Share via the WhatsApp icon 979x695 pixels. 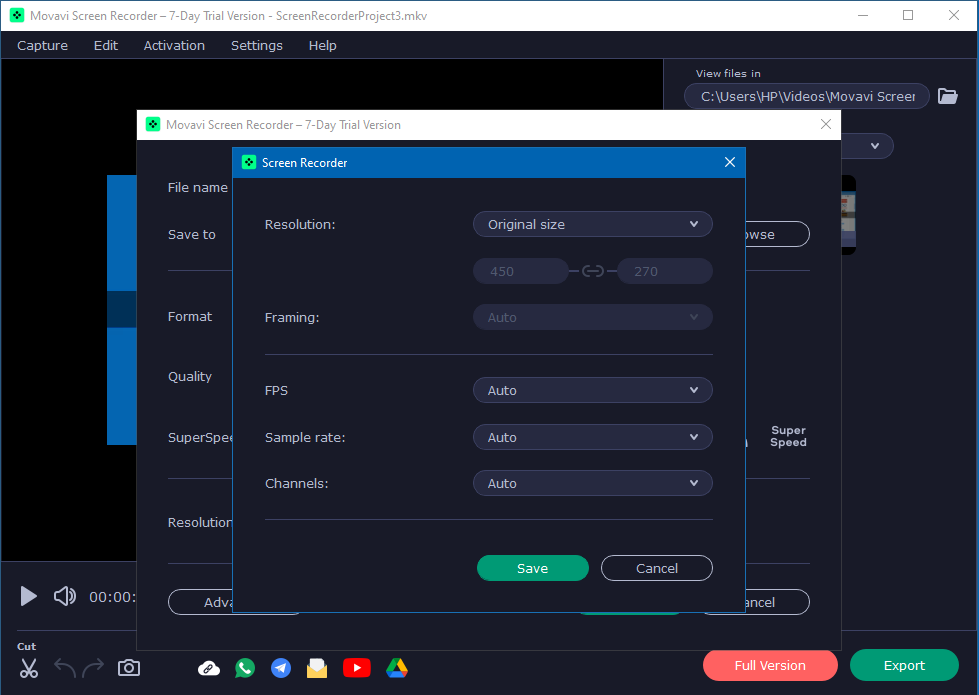point(245,668)
